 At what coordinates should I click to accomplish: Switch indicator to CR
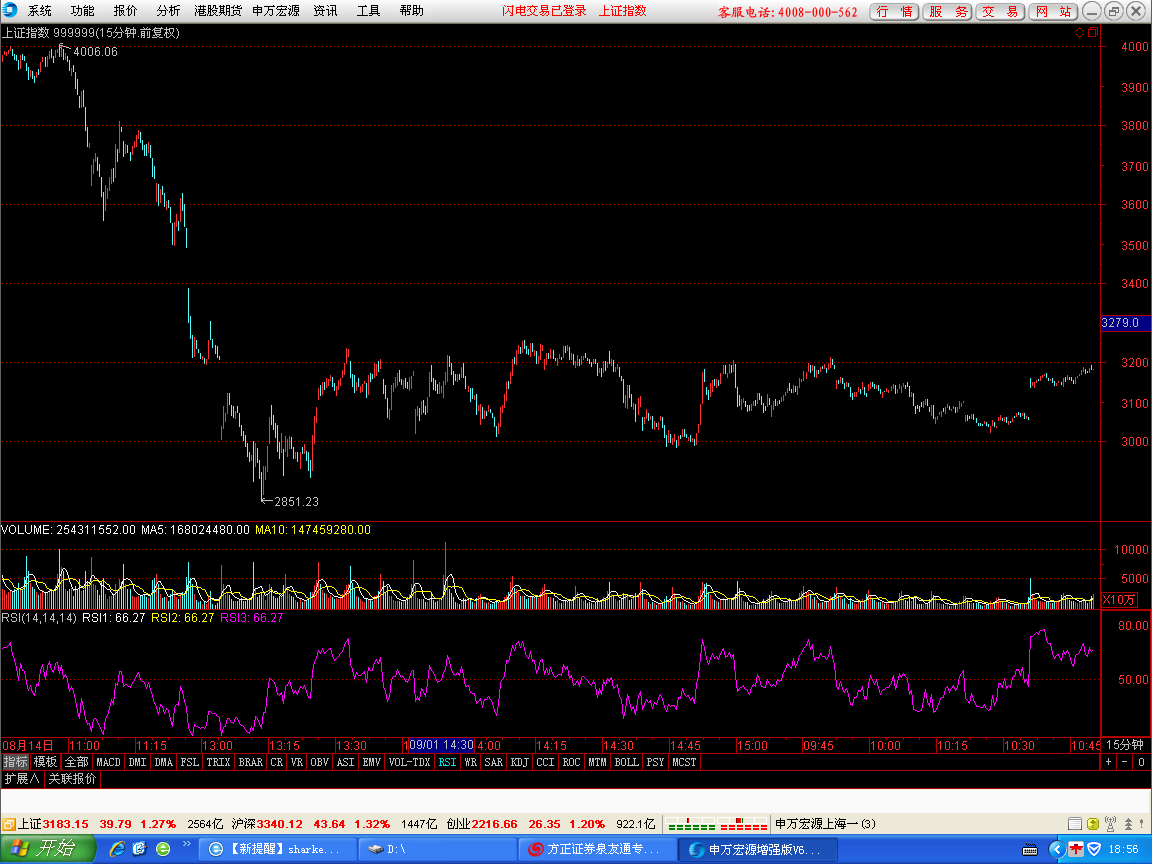tap(276, 762)
